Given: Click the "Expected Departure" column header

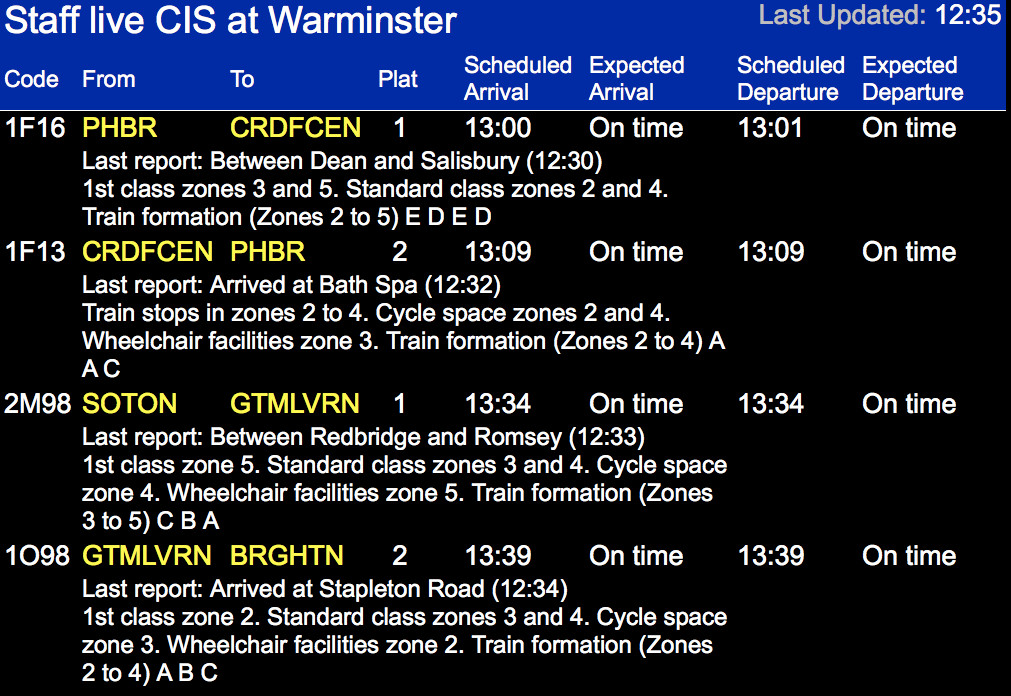Looking at the screenshot, I should [x=912, y=79].
